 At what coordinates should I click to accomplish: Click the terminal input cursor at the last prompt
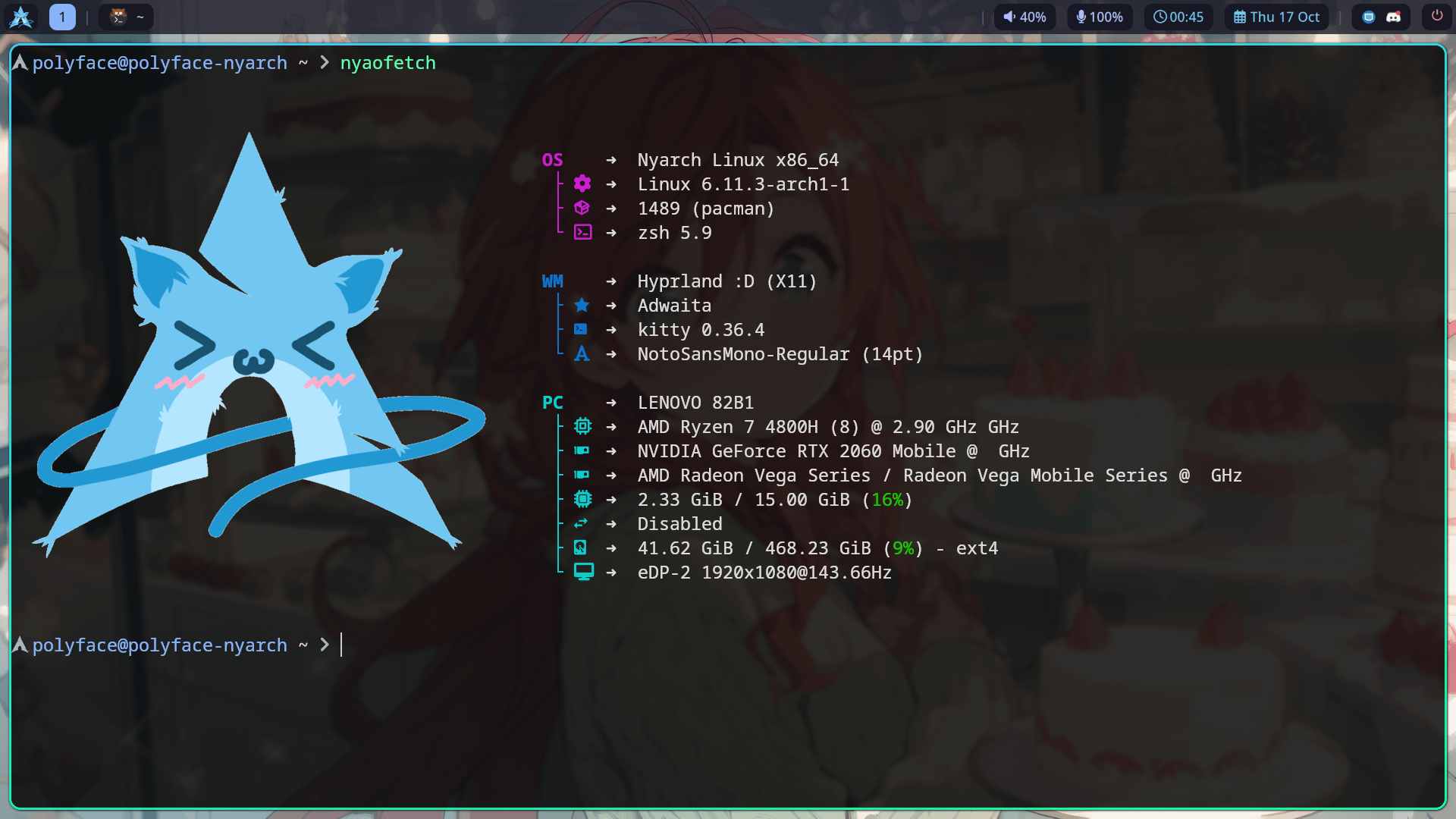point(342,645)
